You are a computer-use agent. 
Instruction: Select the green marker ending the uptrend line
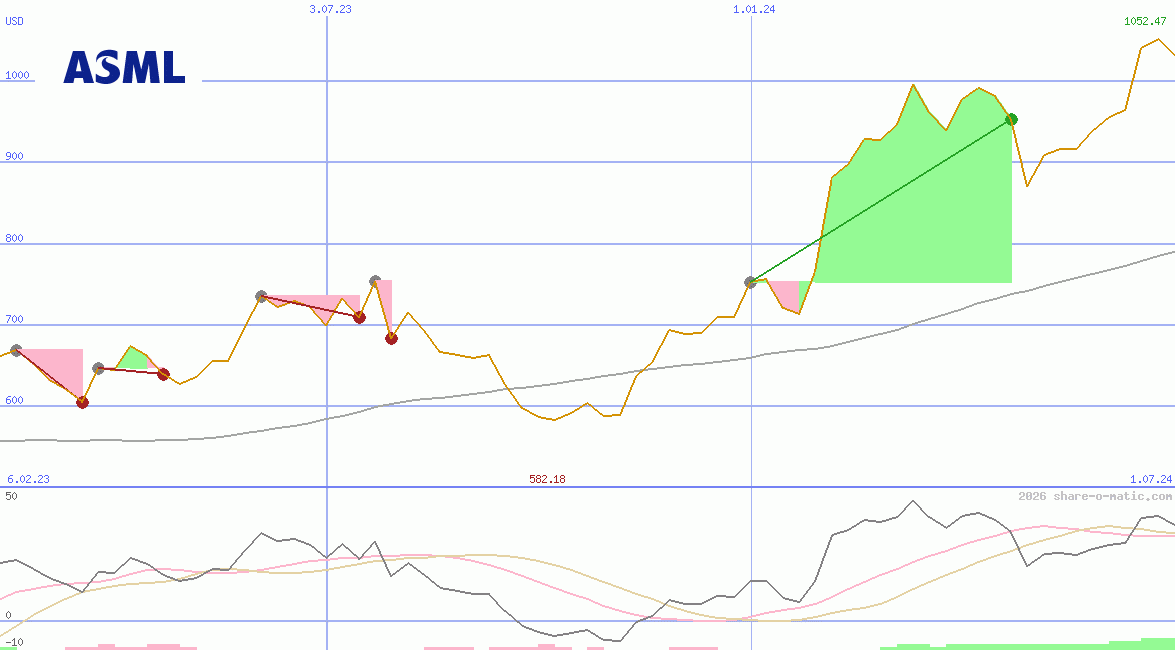pos(1012,118)
